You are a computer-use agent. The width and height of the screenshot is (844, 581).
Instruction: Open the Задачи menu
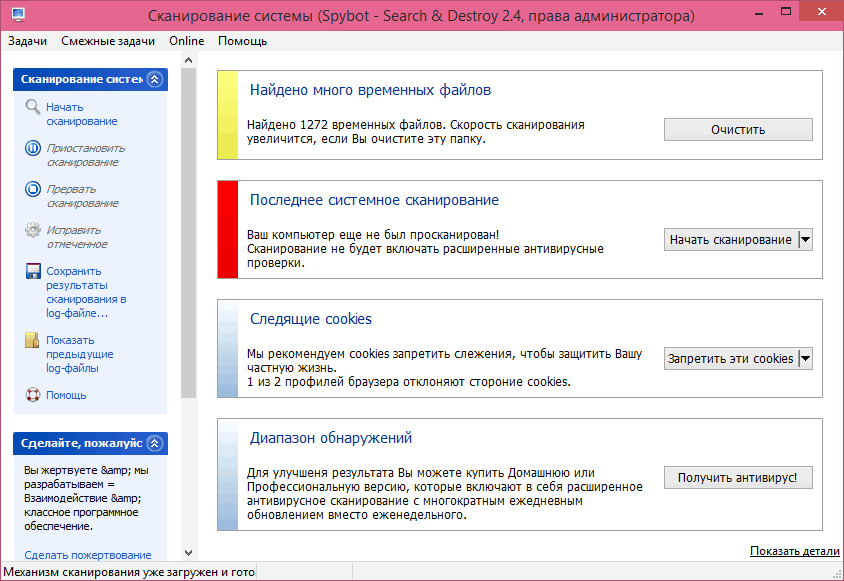point(27,41)
